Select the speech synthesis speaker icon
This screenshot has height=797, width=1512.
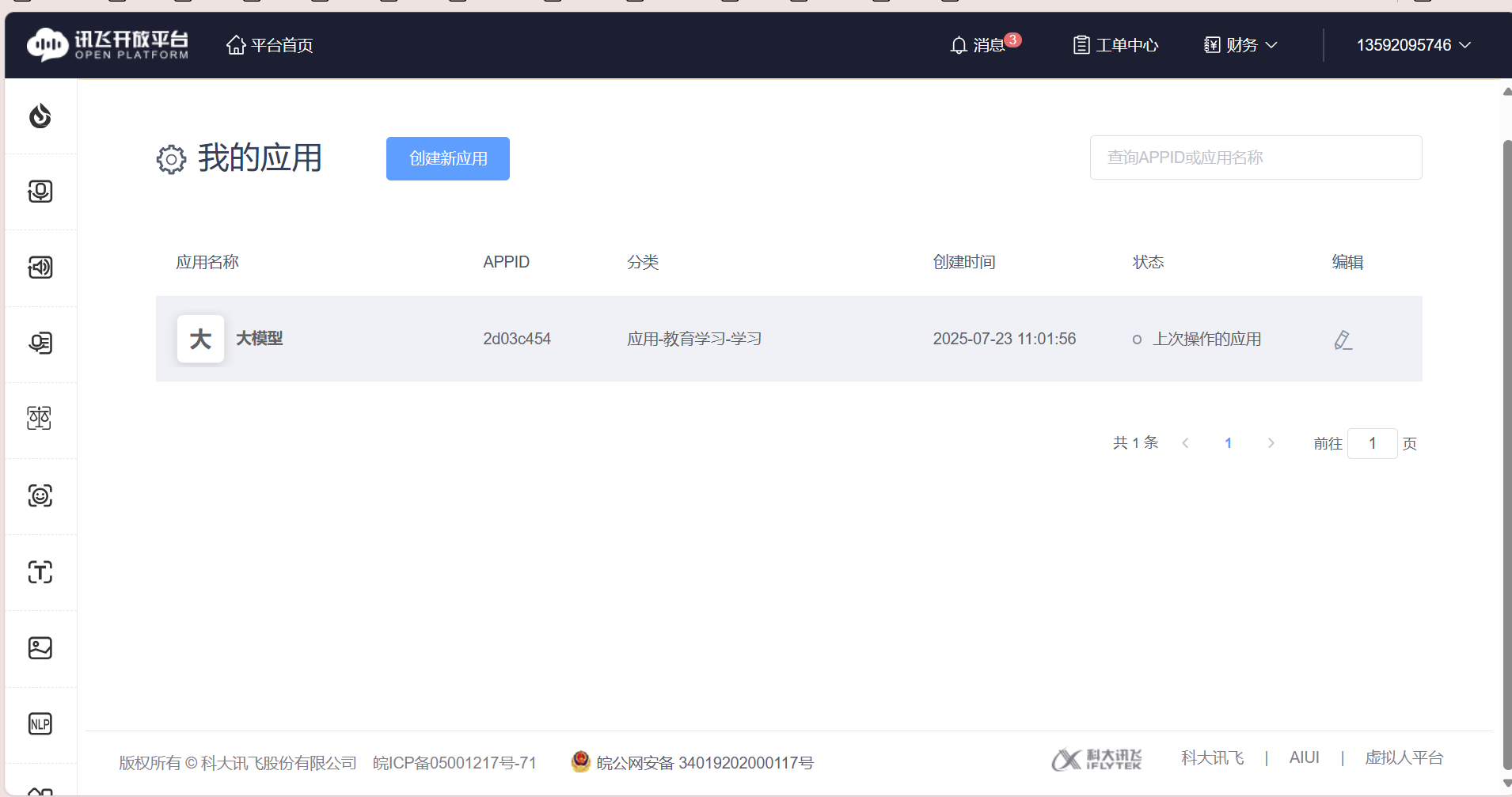40,267
